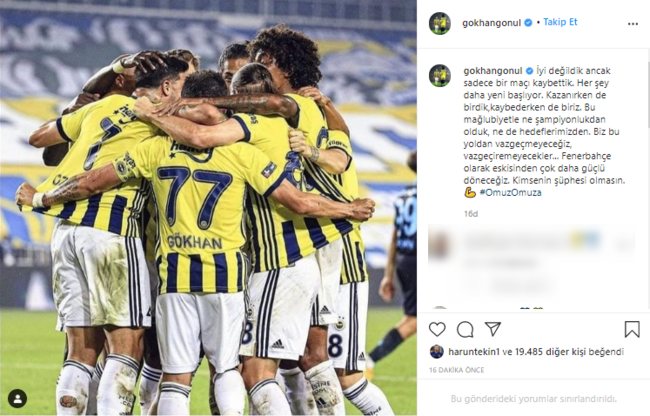The height and width of the screenshot is (416, 650).
Task: Open haruntekin1 profile from likes
Action: click(474, 352)
